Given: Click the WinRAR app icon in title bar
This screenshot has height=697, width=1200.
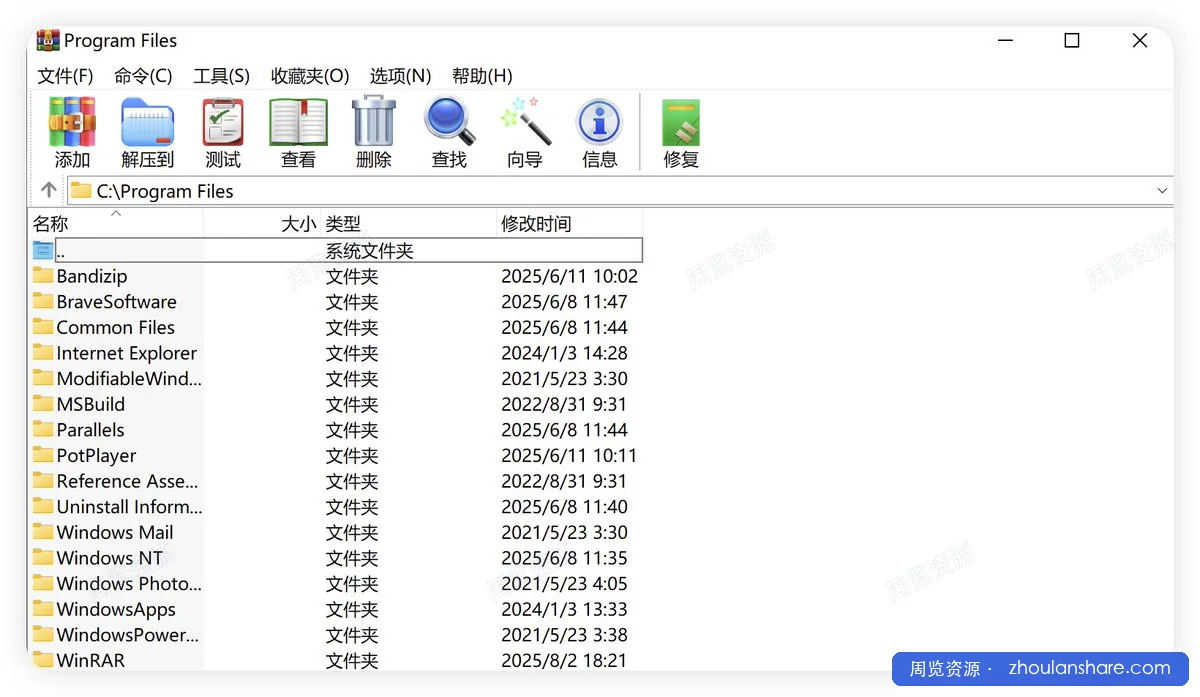Looking at the screenshot, I should click(48, 40).
